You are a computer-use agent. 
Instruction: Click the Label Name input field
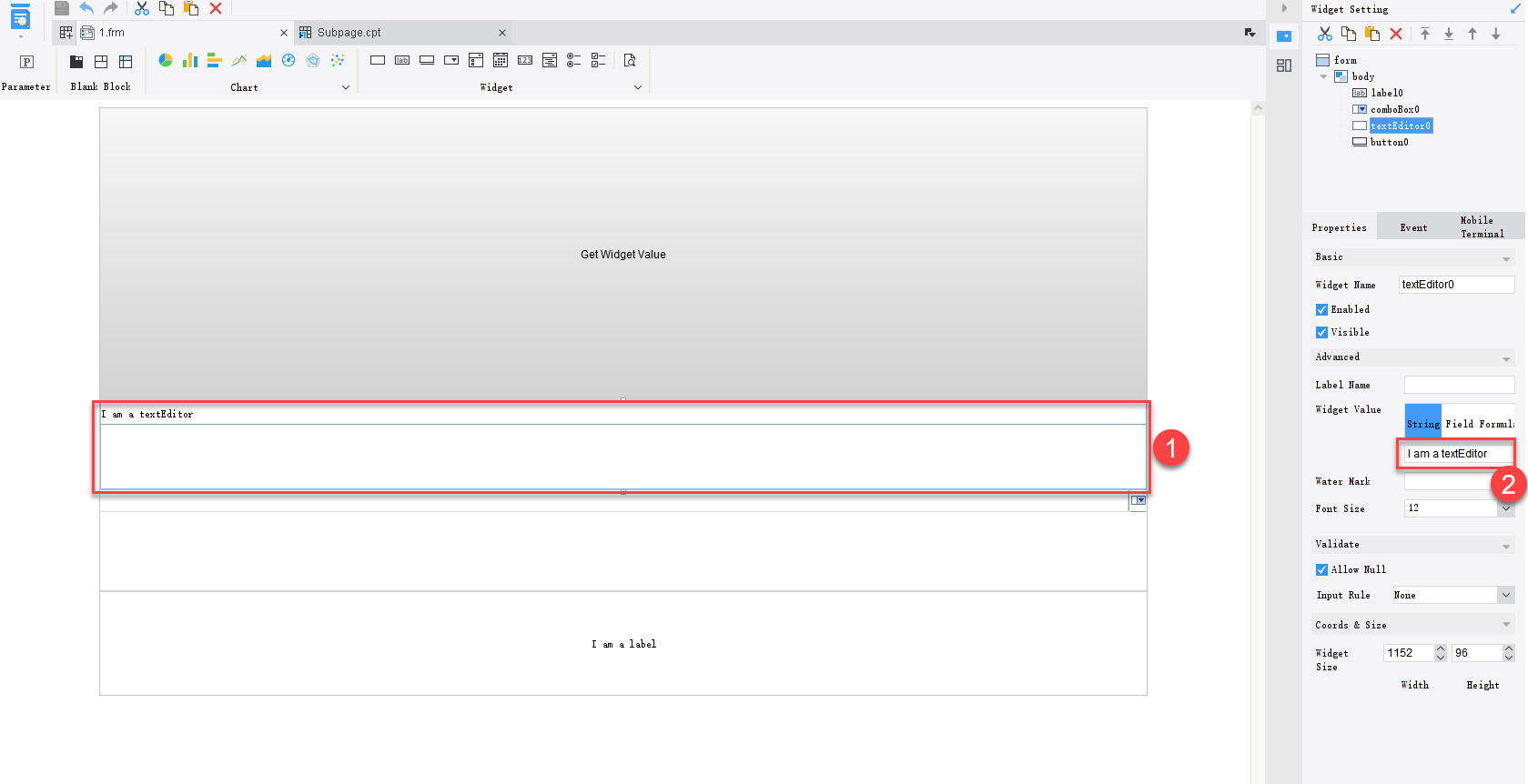pos(1459,385)
